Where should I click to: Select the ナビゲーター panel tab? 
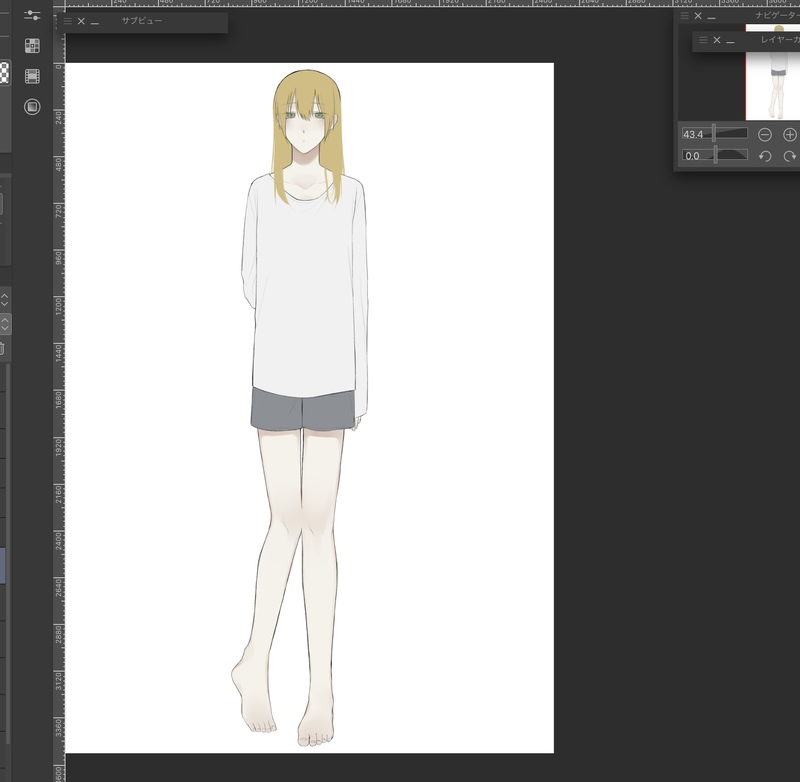(x=775, y=16)
